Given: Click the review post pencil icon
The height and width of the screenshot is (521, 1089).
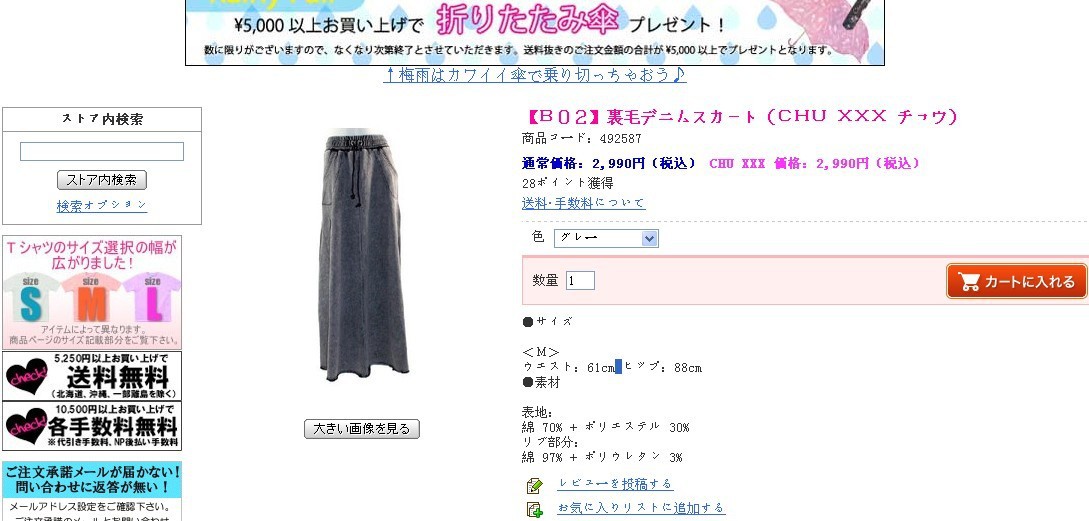Looking at the screenshot, I should 534,485.
